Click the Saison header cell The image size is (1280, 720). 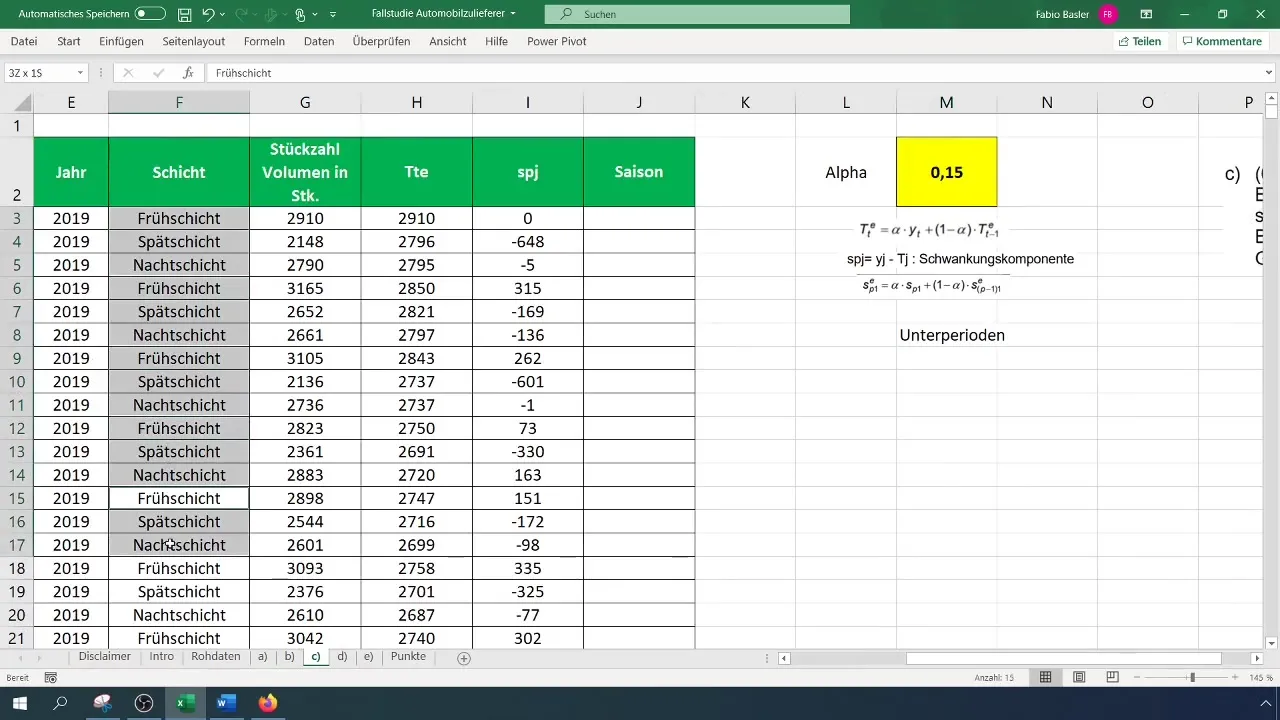(638, 172)
